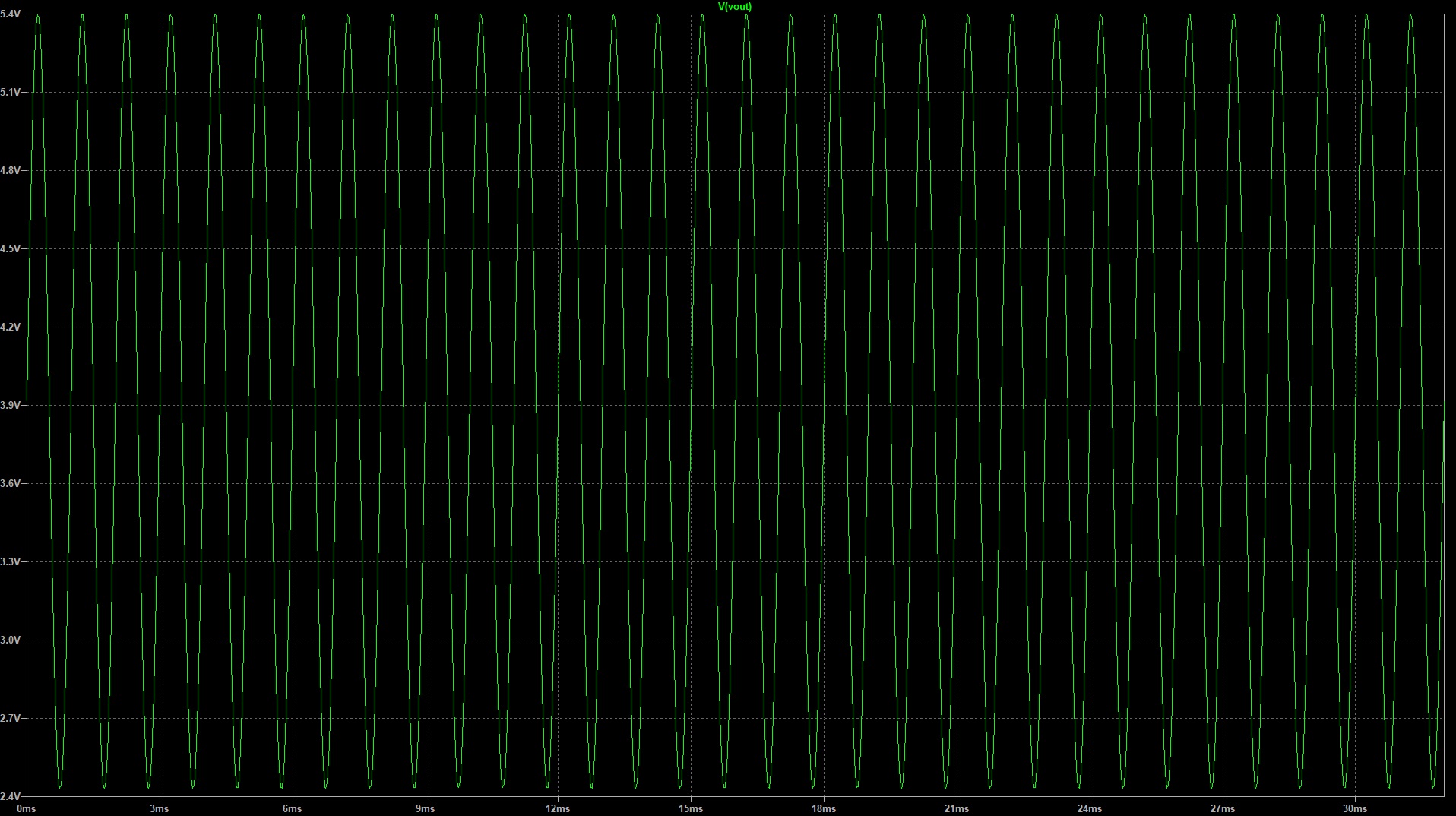Click the 4.5V vertical axis label

pos(11,248)
